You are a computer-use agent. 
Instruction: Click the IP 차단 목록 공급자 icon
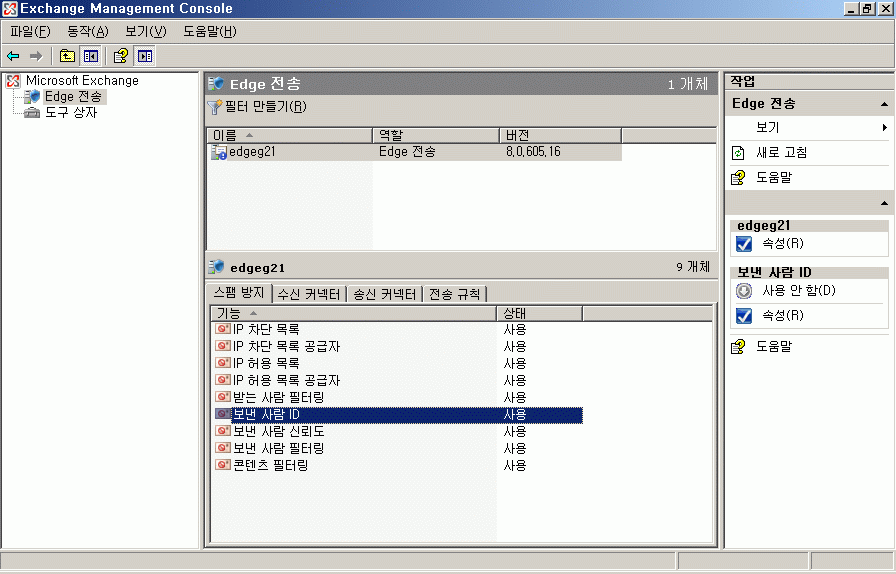[x=222, y=346]
